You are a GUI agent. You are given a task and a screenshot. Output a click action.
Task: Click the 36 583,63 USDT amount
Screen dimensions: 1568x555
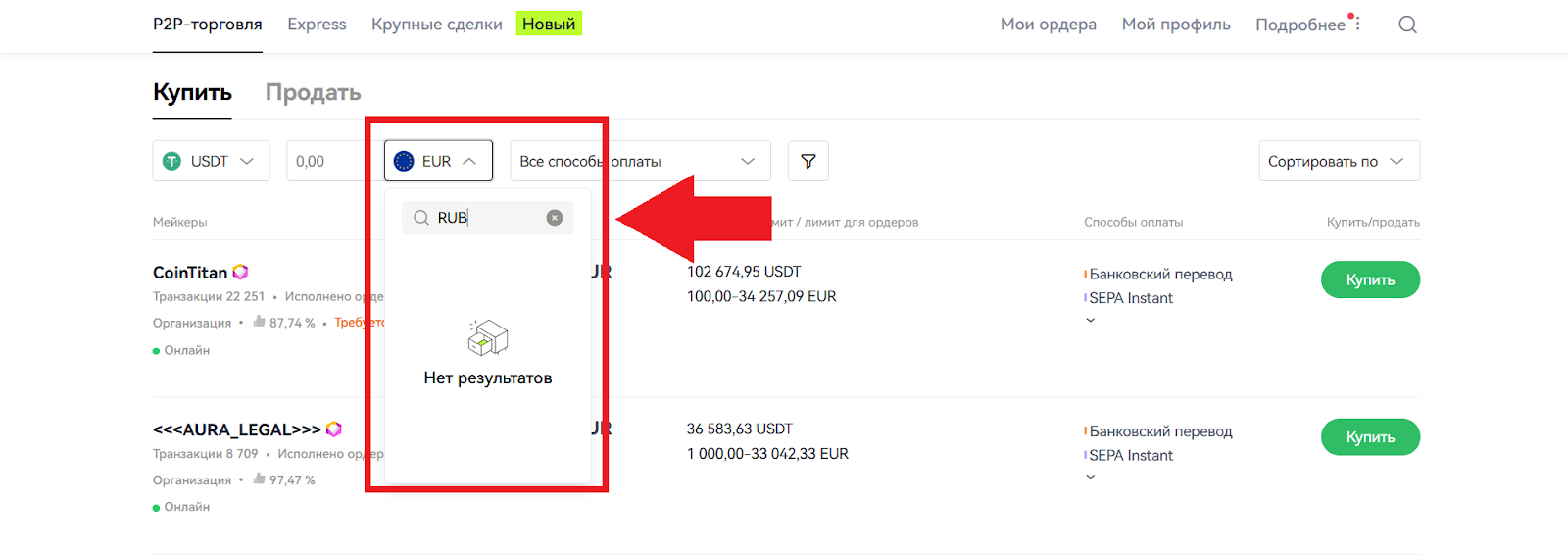(x=740, y=429)
